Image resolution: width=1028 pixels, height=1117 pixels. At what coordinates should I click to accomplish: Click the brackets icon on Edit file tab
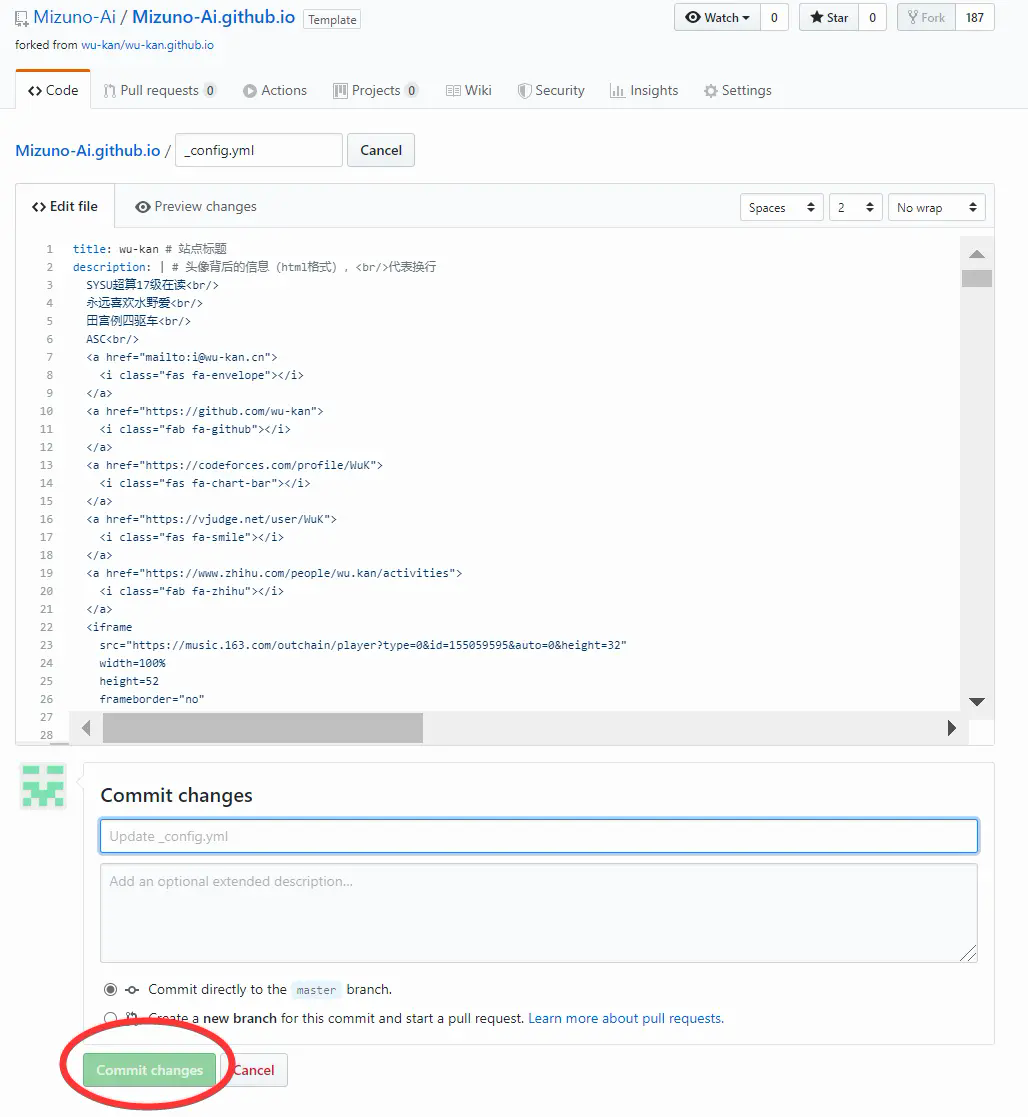tap(38, 207)
